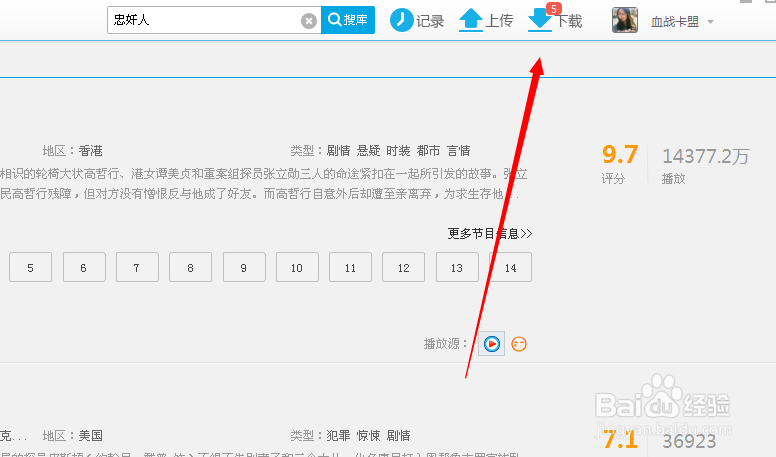Select episode 13
The height and width of the screenshot is (457, 776).
[457, 267]
